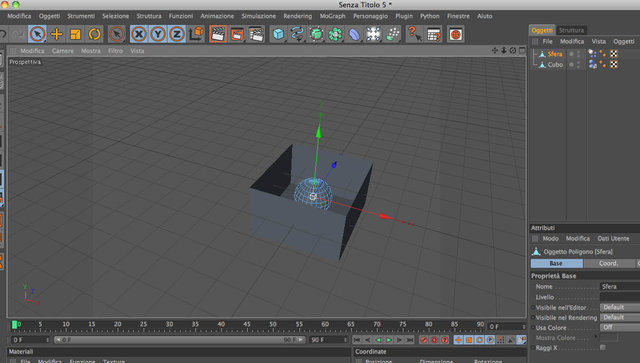Image resolution: width=640 pixels, height=363 pixels.
Task: Open the spline tools icon
Action: (297, 34)
